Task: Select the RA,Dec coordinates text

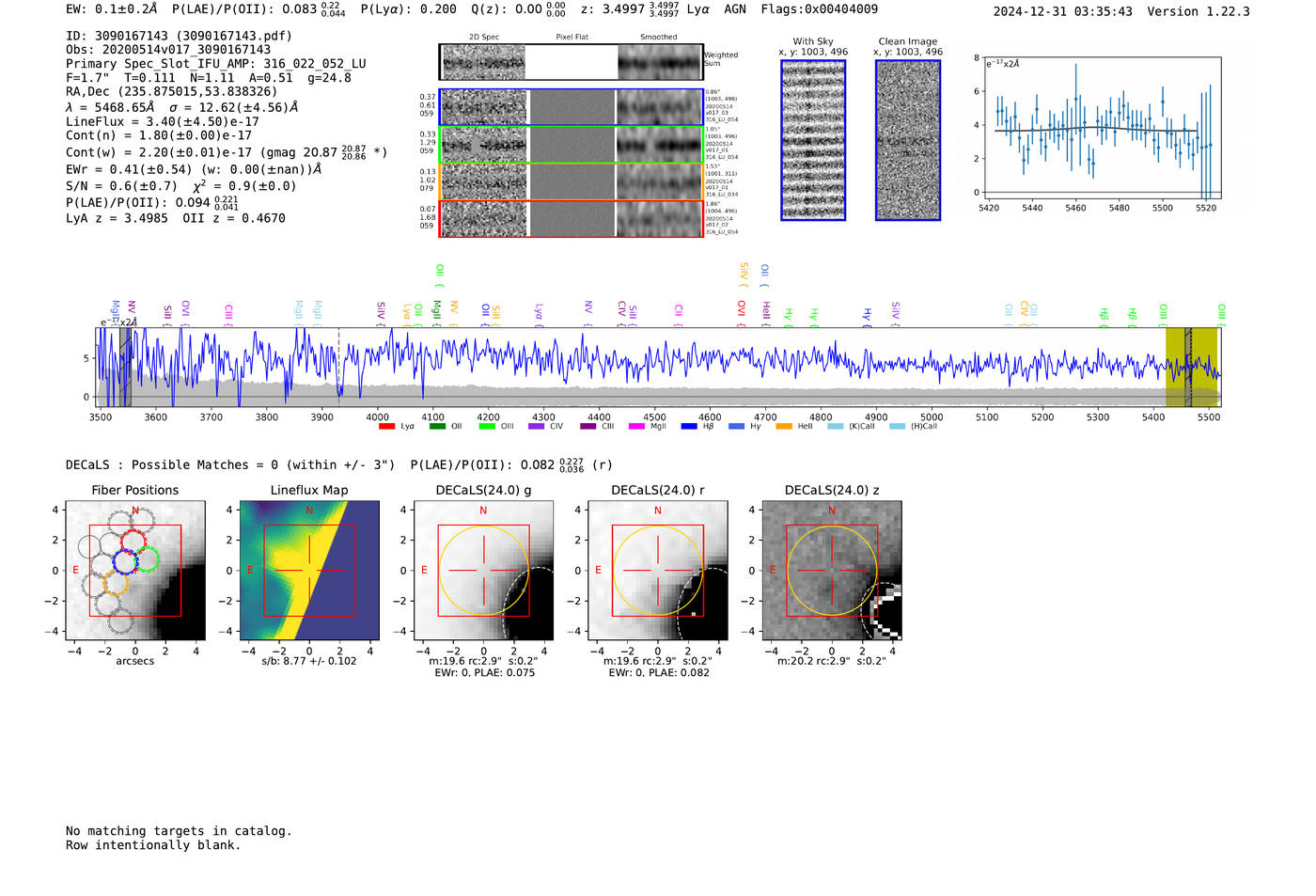Action: click(172, 91)
